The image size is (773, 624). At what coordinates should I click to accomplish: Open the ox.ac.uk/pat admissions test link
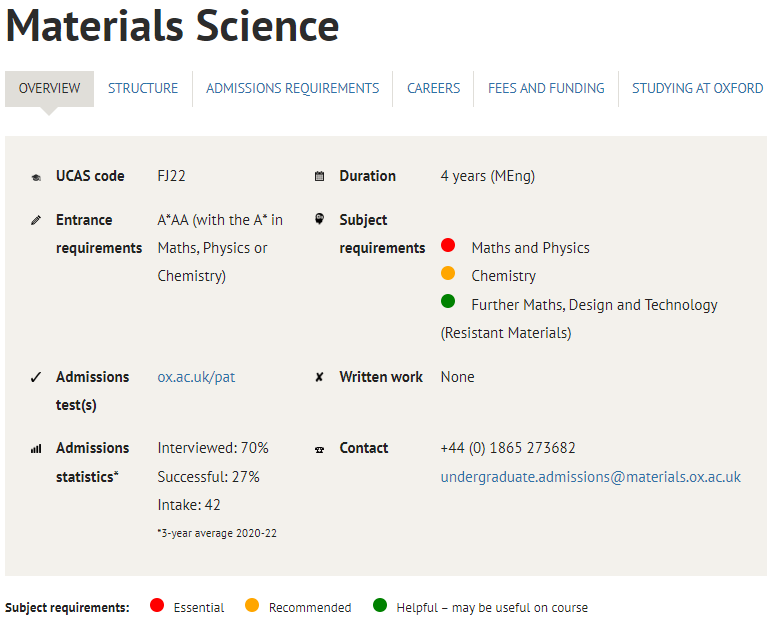[x=196, y=377]
